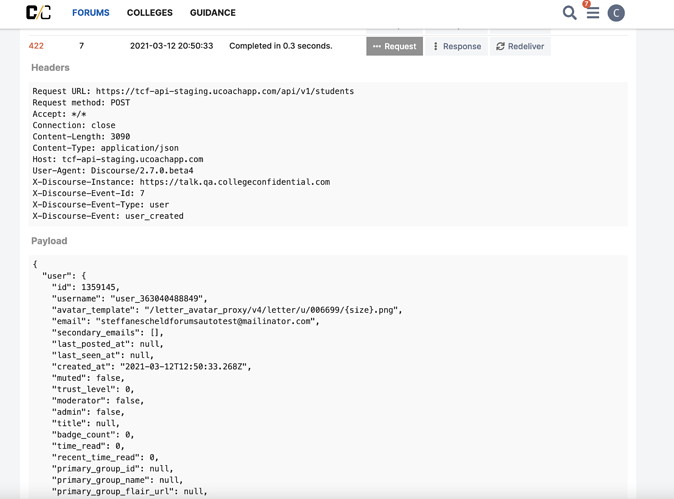This screenshot has height=499, width=674.
Task: Go to the FORUMS nav item
Action: (x=91, y=13)
